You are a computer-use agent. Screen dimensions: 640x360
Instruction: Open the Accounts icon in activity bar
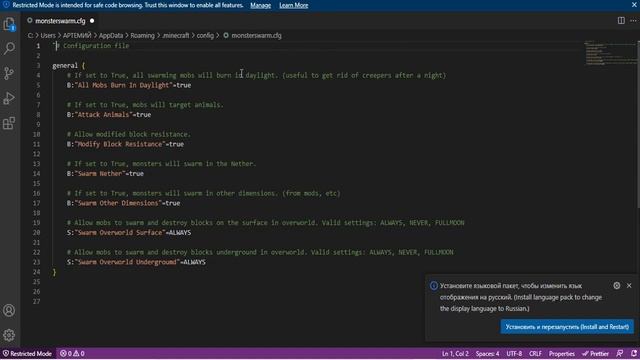point(9,311)
